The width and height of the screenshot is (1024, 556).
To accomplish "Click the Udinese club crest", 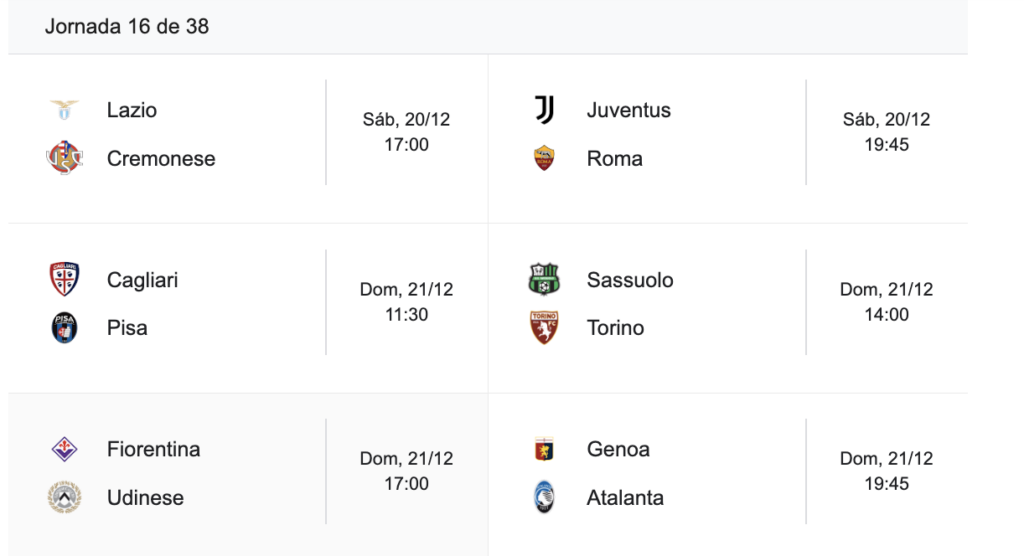I will (x=64, y=498).
